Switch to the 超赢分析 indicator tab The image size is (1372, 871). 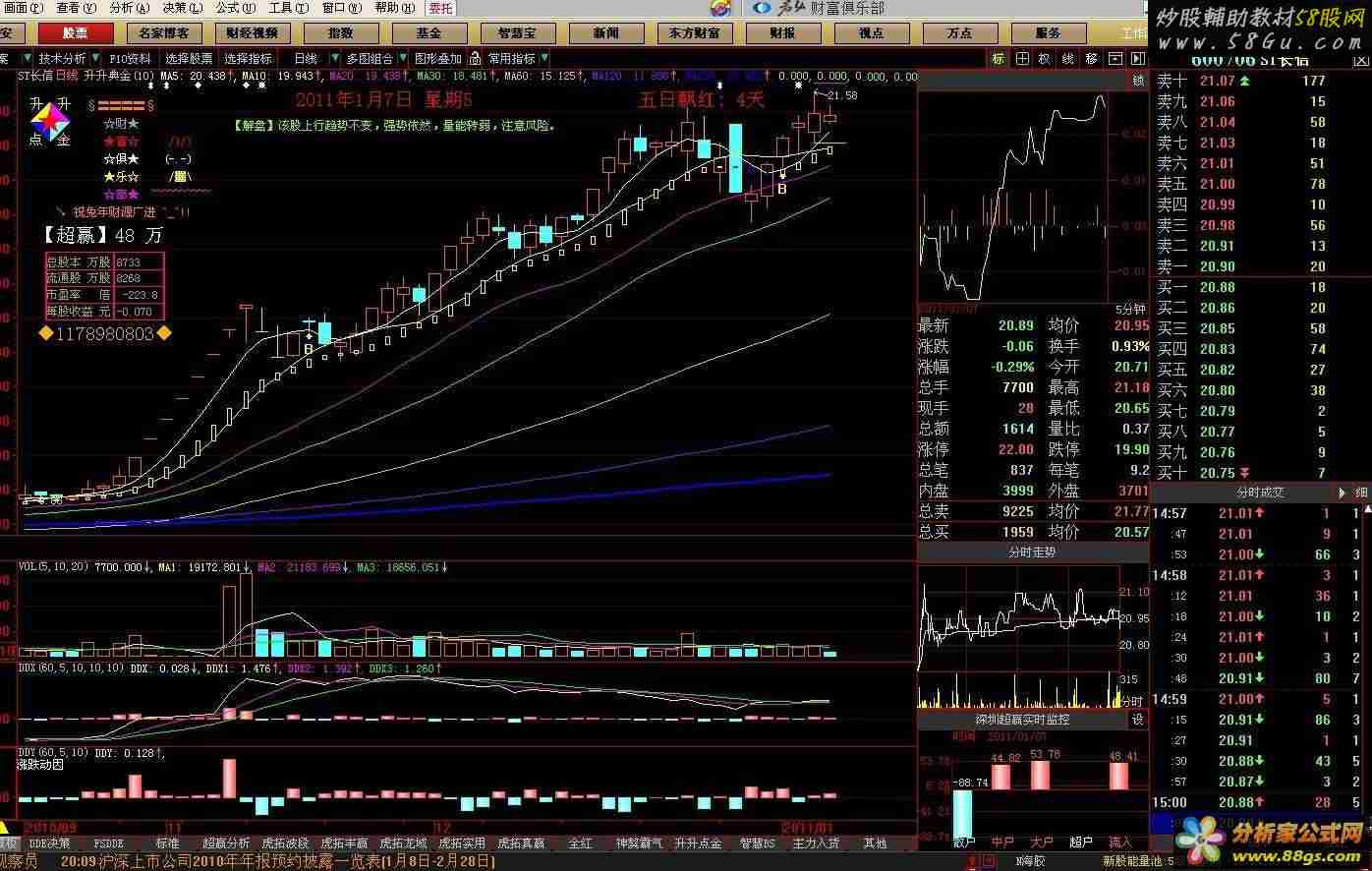pyautogui.click(x=227, y=842)
